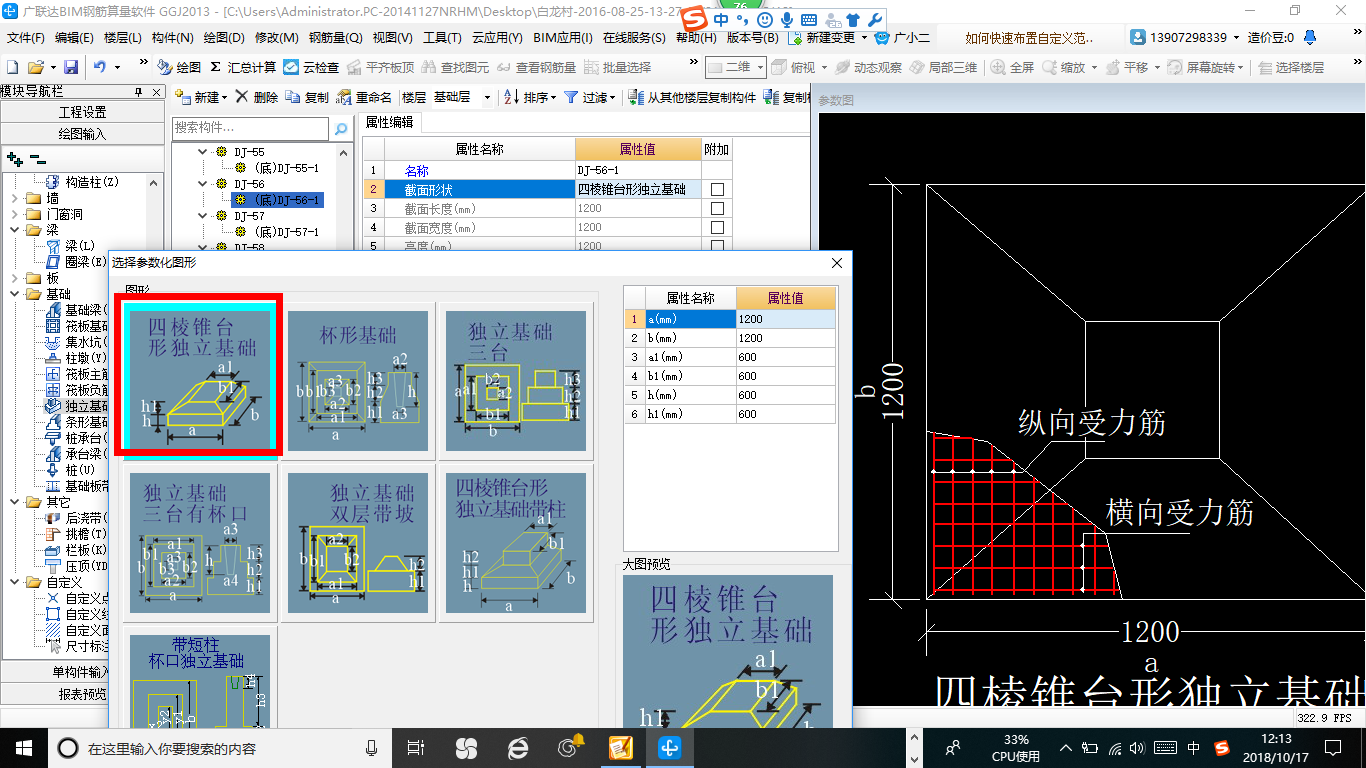This screenshot has width=1366, height=768.
Task: Click the 过滤 filter button
Action: 588,97
